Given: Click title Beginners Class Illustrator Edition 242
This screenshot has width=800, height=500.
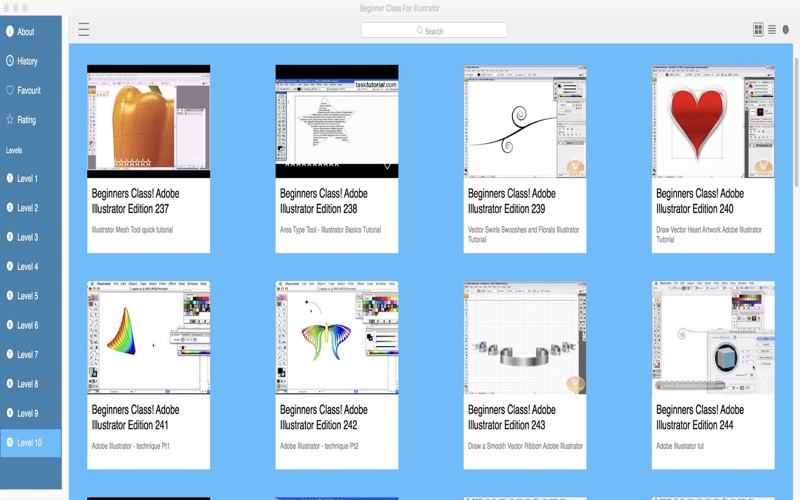Looking at the screenshot, I should (x=323, y=417).
